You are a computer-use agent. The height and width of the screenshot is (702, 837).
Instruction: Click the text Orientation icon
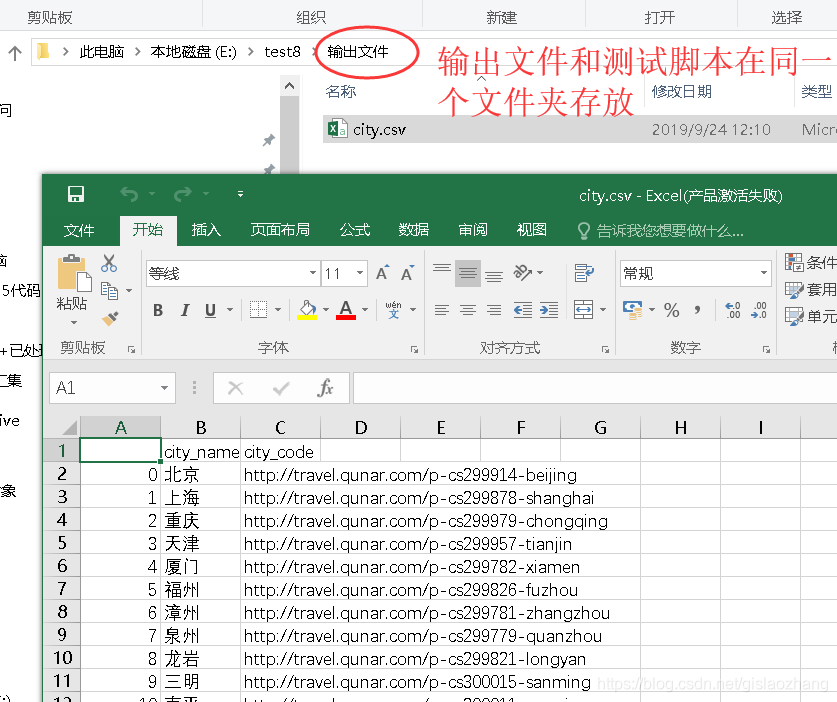(523, 273)
